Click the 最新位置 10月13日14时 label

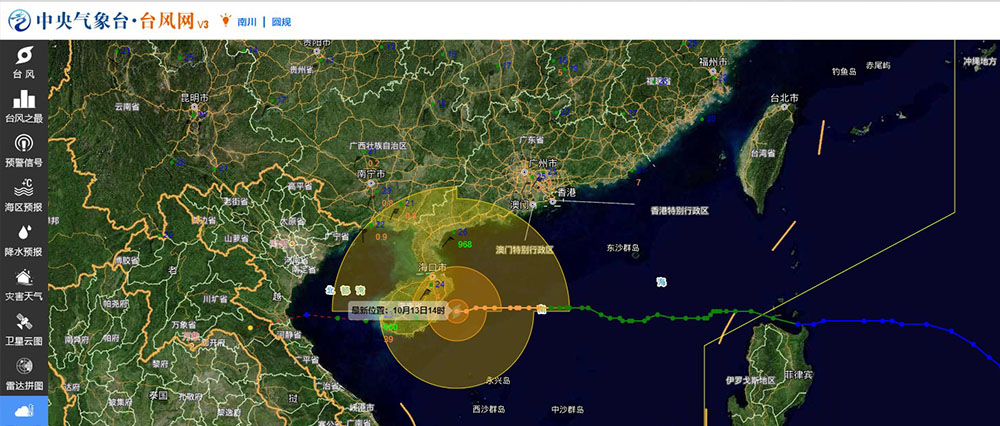click(397, 311)
